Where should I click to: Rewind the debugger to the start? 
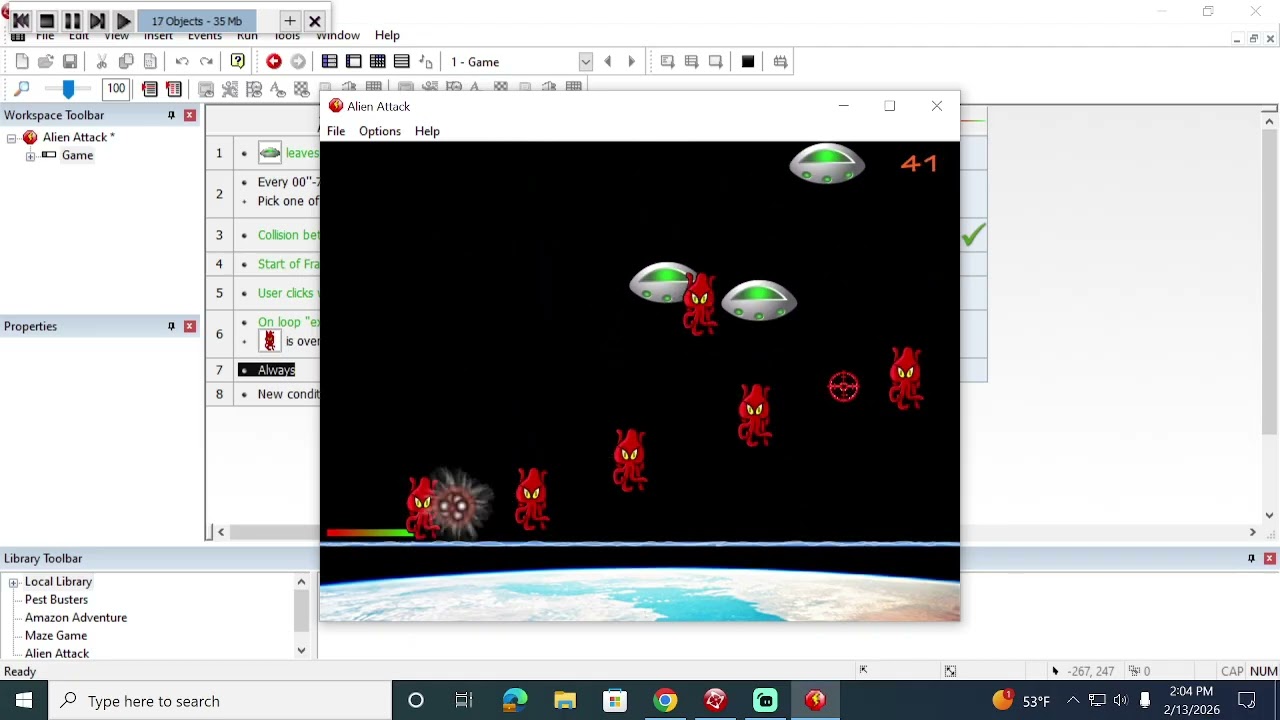click(x=21, y=20)
